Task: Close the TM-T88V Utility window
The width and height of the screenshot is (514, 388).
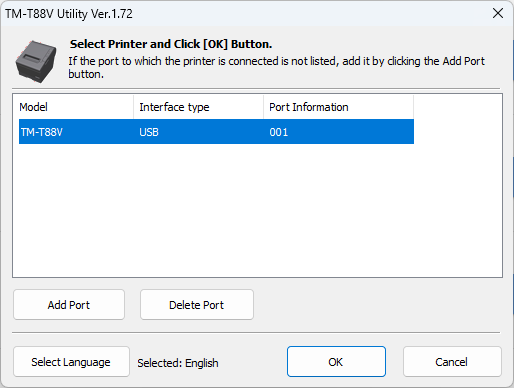Action: [x=498, y=14]
